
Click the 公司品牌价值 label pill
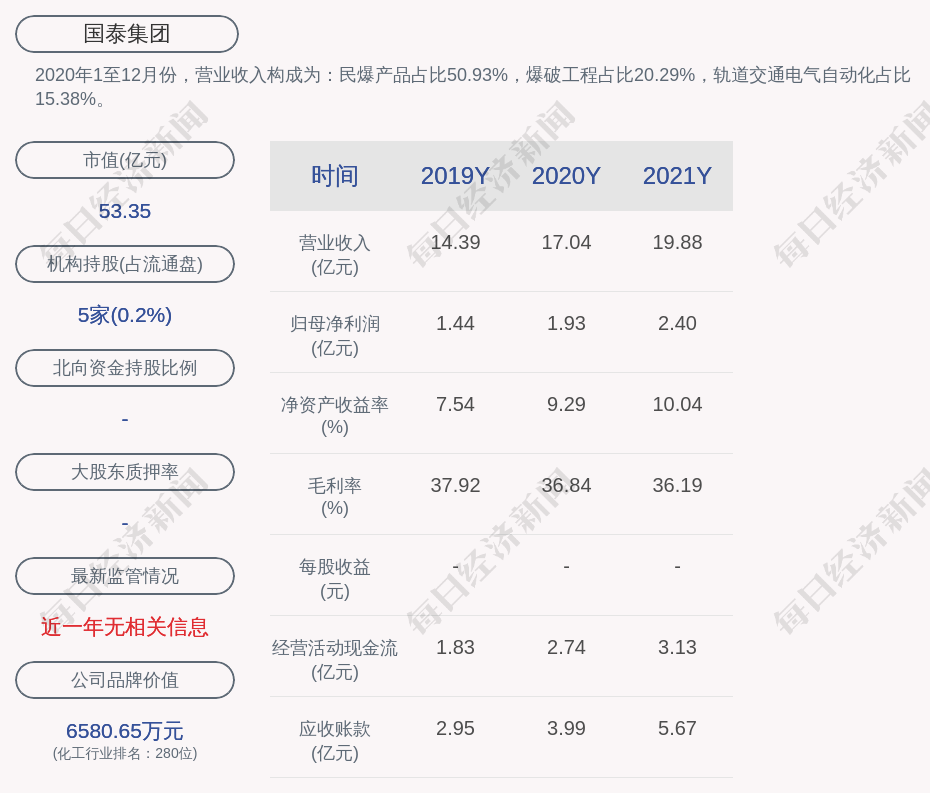[125, 680]
